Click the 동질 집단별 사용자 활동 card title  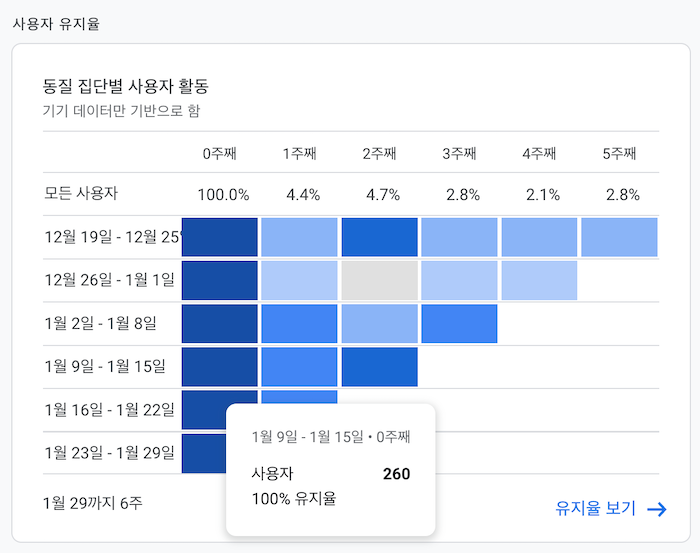coord(125,86)
